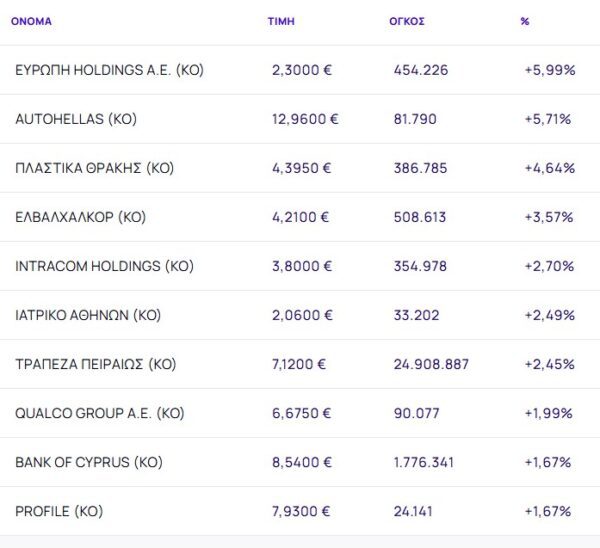Open QUALCO GROUP Α.Ε. (ΚΟ) stock
600x548 pixels.
click(100, 413)
